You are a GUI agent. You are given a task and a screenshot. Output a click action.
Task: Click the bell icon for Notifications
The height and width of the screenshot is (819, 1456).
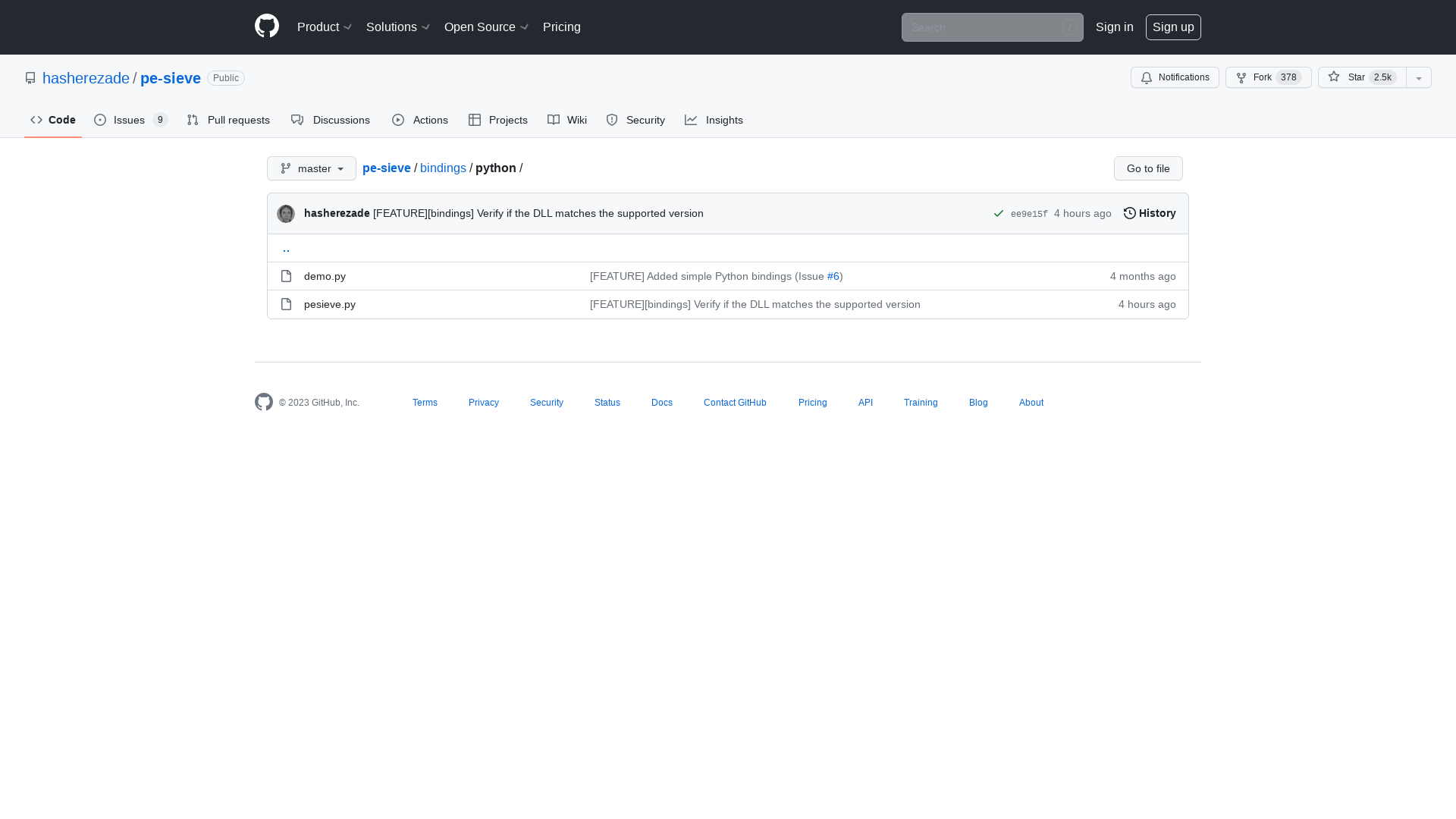[x=1147, y=77]
